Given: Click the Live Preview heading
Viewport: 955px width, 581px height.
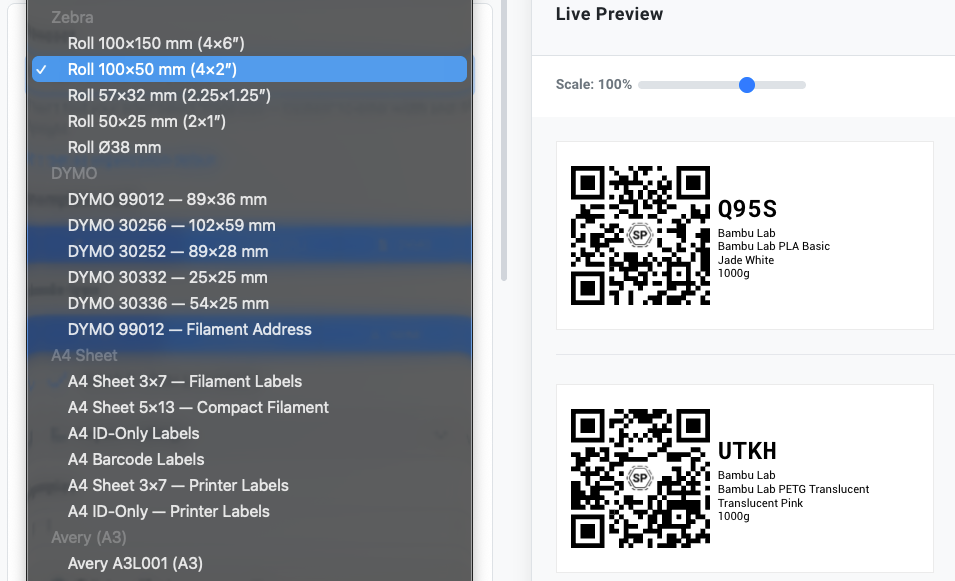Looking at the screenshot, I should [x=609, y=14].
